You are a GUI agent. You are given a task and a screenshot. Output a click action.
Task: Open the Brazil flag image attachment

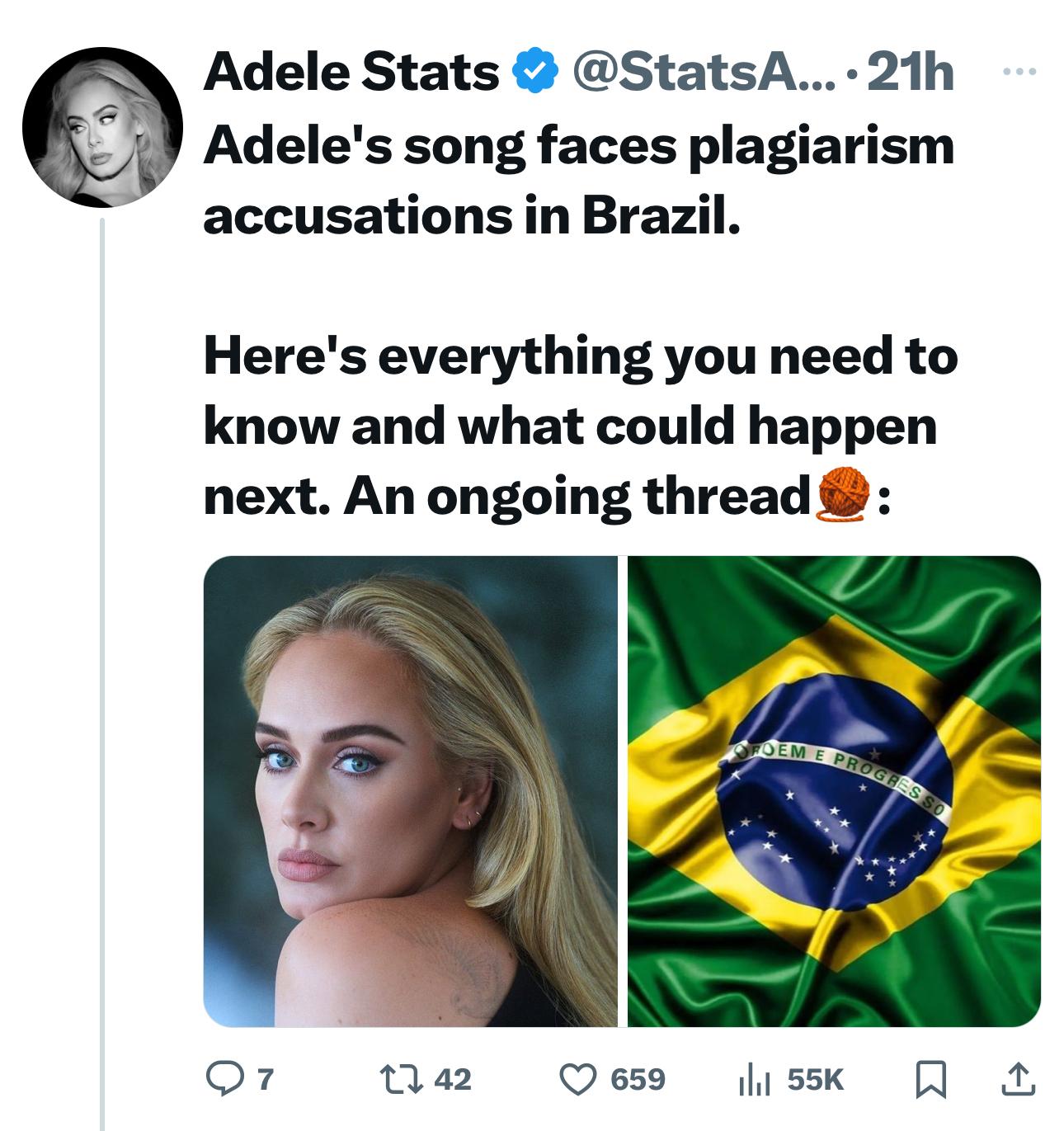(x=834, y=791)
